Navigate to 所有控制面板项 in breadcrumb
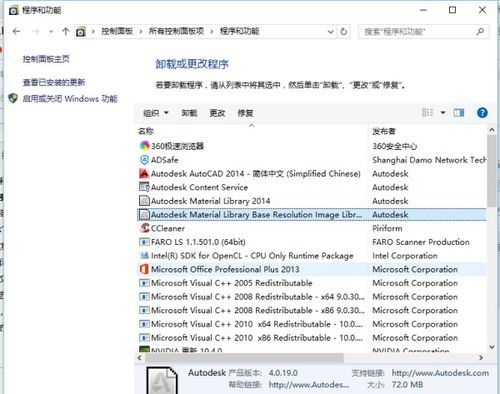The width and height of the screenshot is (500, 394). point(176,31)
